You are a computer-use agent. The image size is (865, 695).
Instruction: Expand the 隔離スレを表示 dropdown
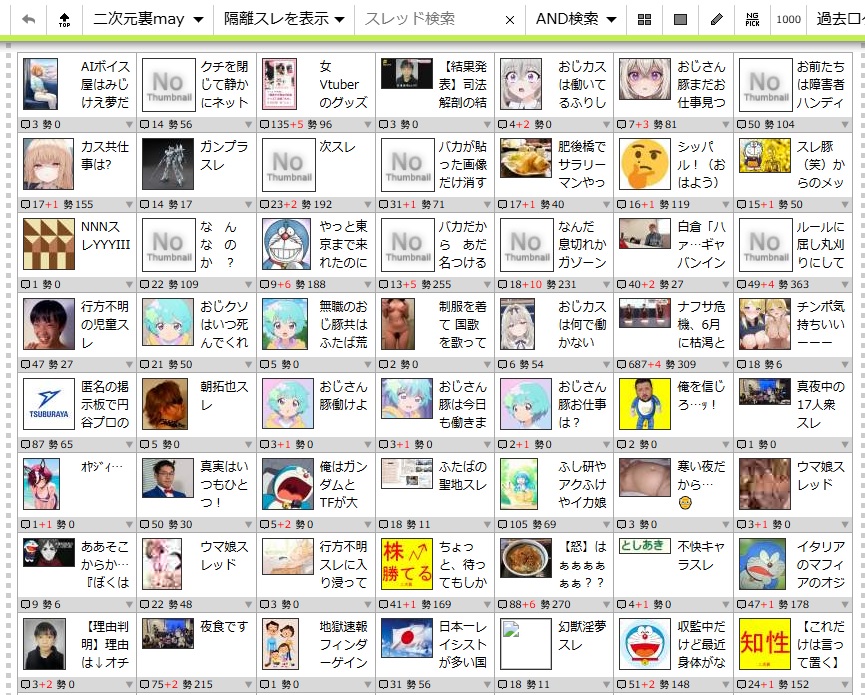(x=284, y=19)
